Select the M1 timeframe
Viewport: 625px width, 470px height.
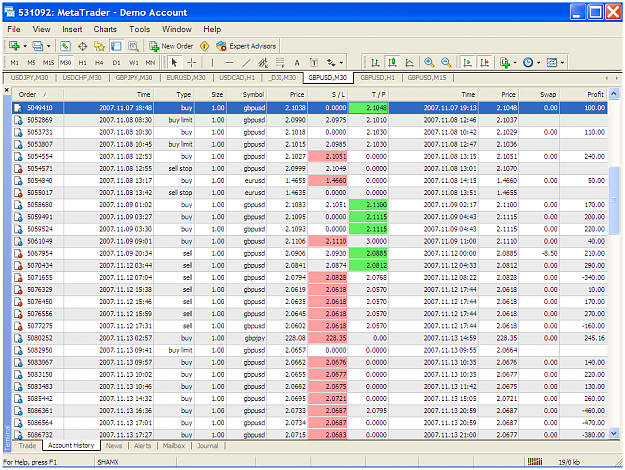[x=15, y=63]
